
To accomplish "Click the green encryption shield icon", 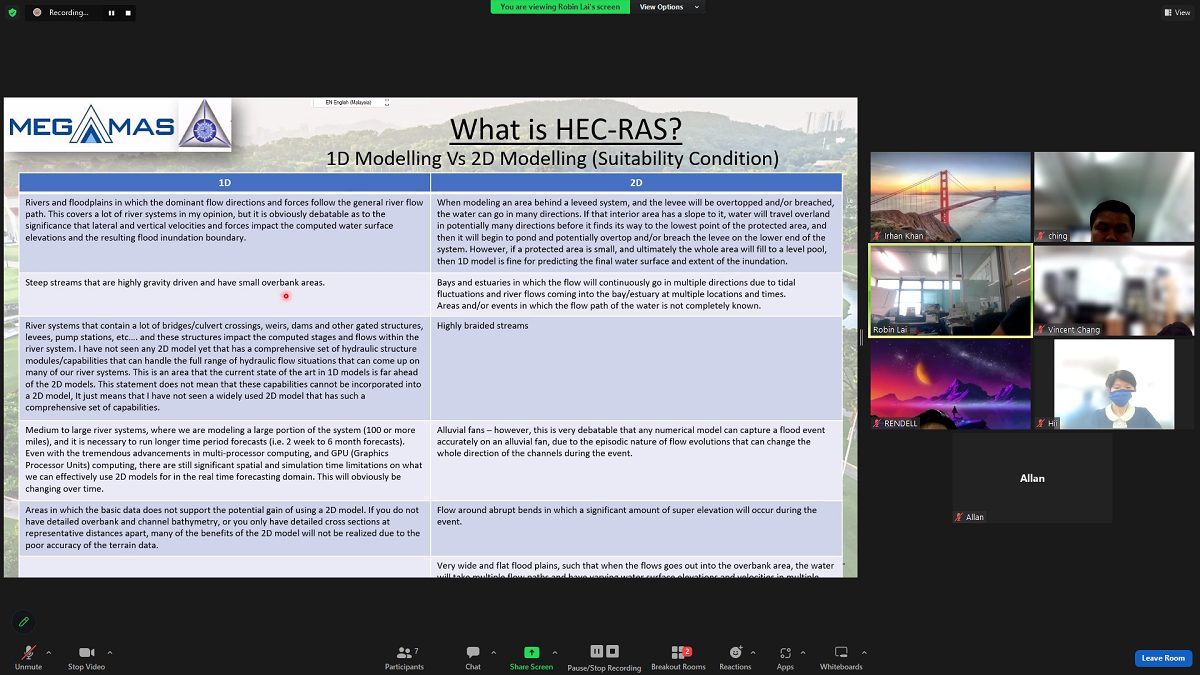I will point(12,12).
